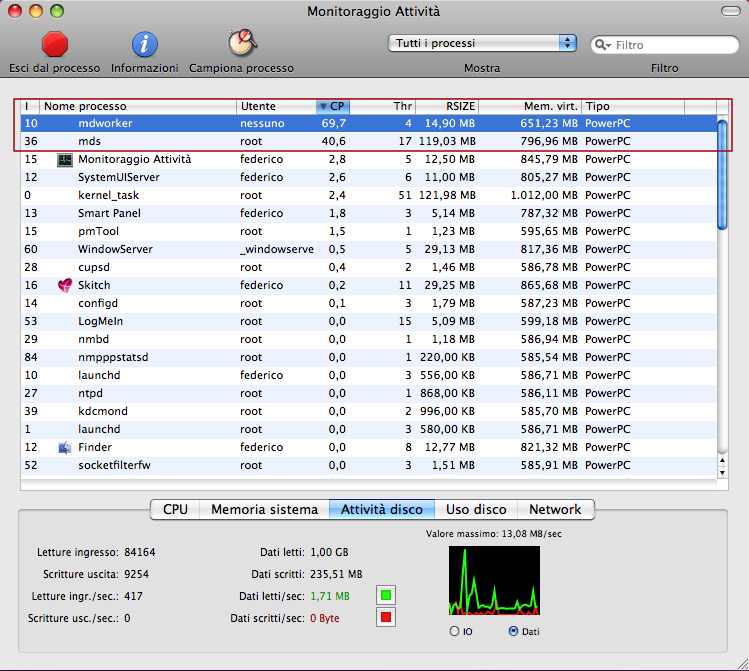The height and width of the screenshot is (671, 749).
Task: Click the magnifier icon in Filtro field
Action: pos(602,45)
